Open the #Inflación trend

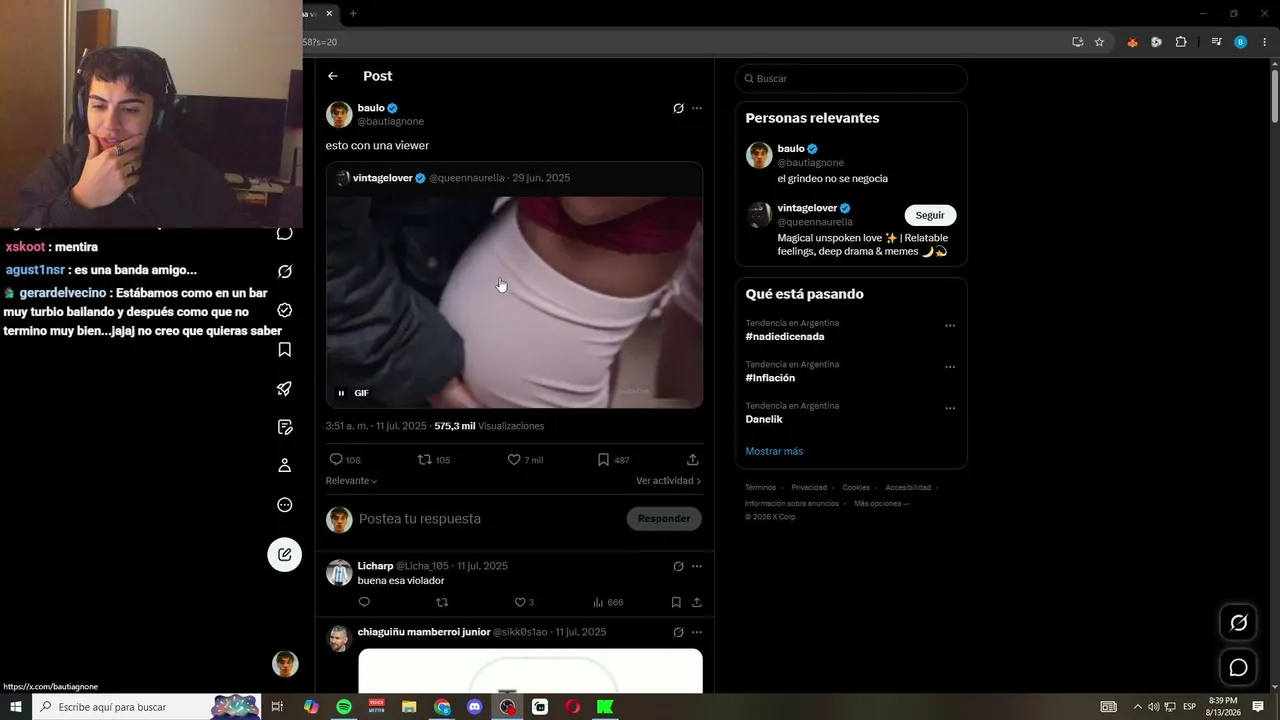(770, 378)
